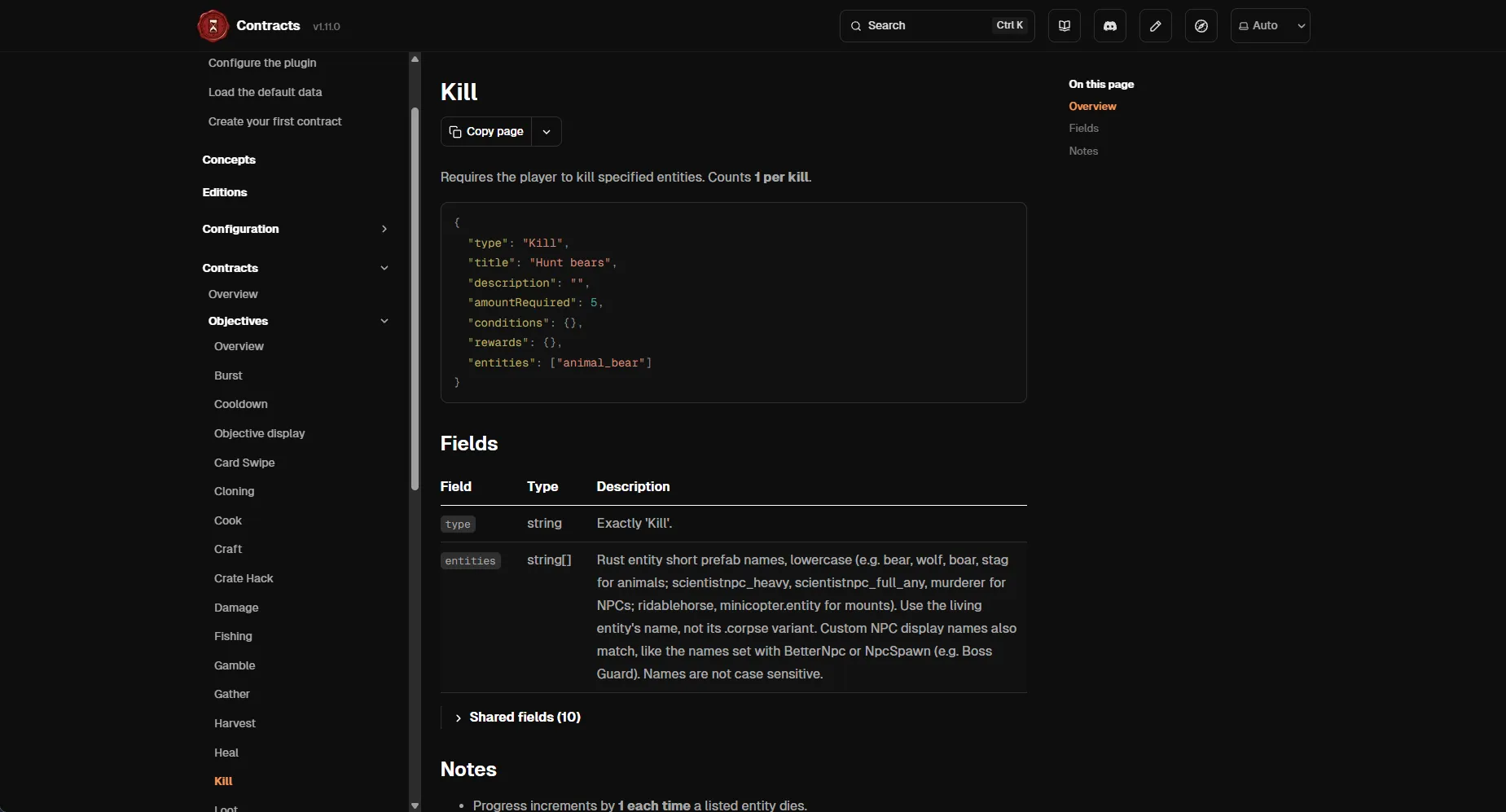Click the copy icon in Copy page
The width and height of the screenshot is (1506, 812).
[455, 131]
